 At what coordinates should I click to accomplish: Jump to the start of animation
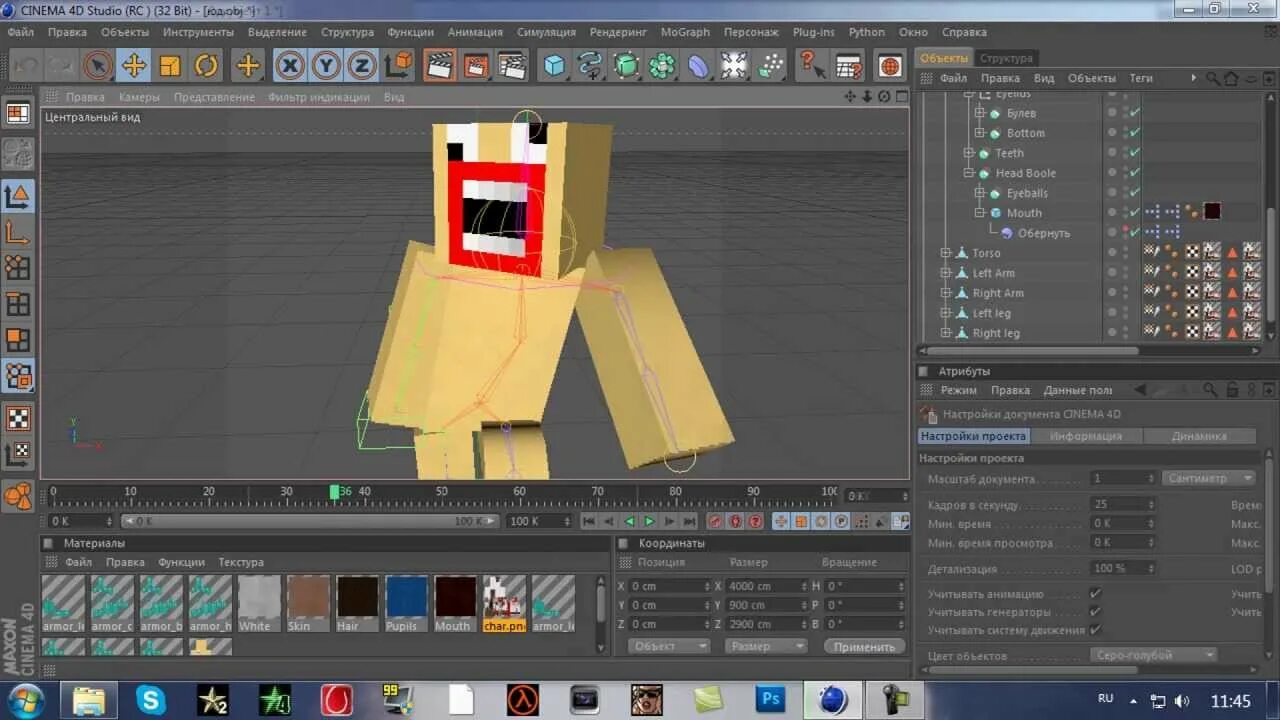pyautogui.click(x=589, y=521)
